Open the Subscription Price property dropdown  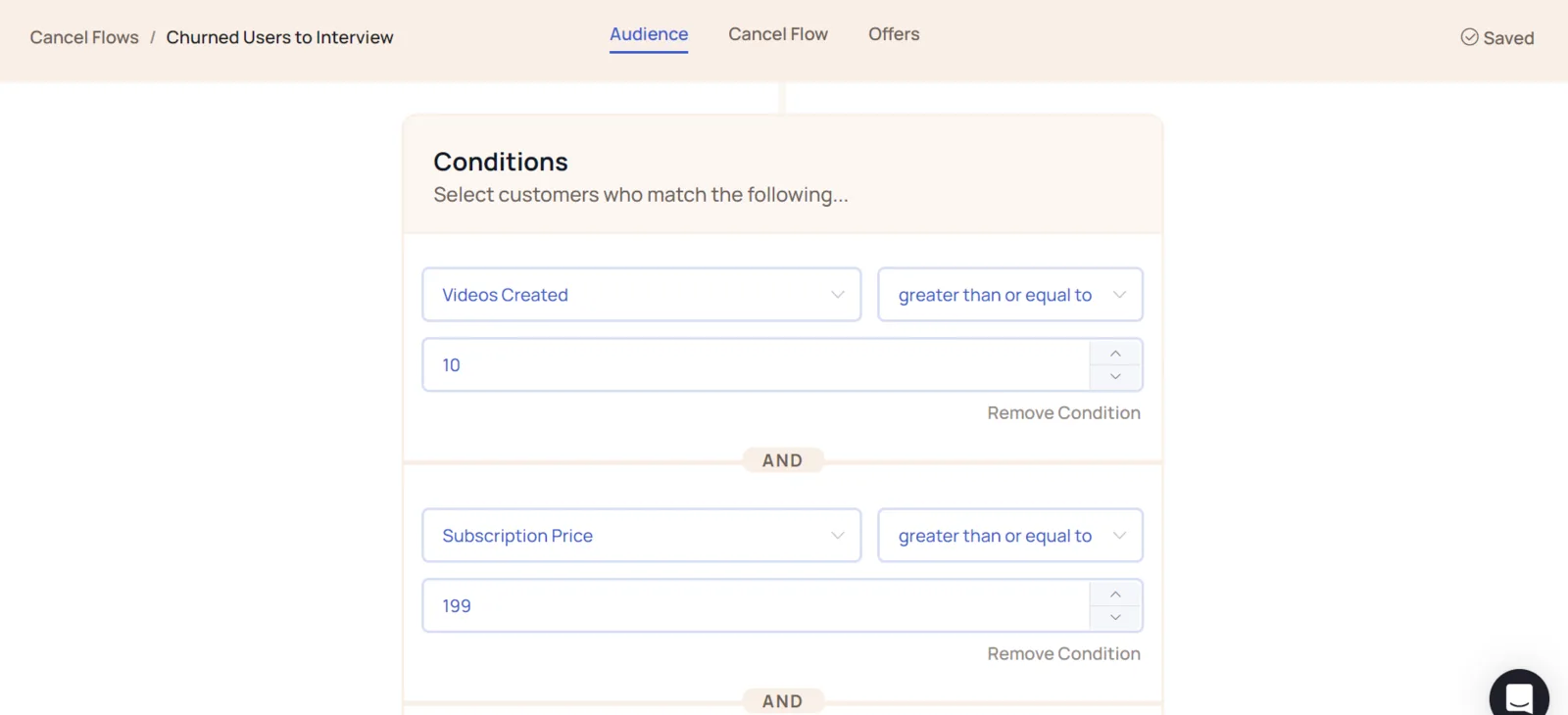(x=642, y=536)
